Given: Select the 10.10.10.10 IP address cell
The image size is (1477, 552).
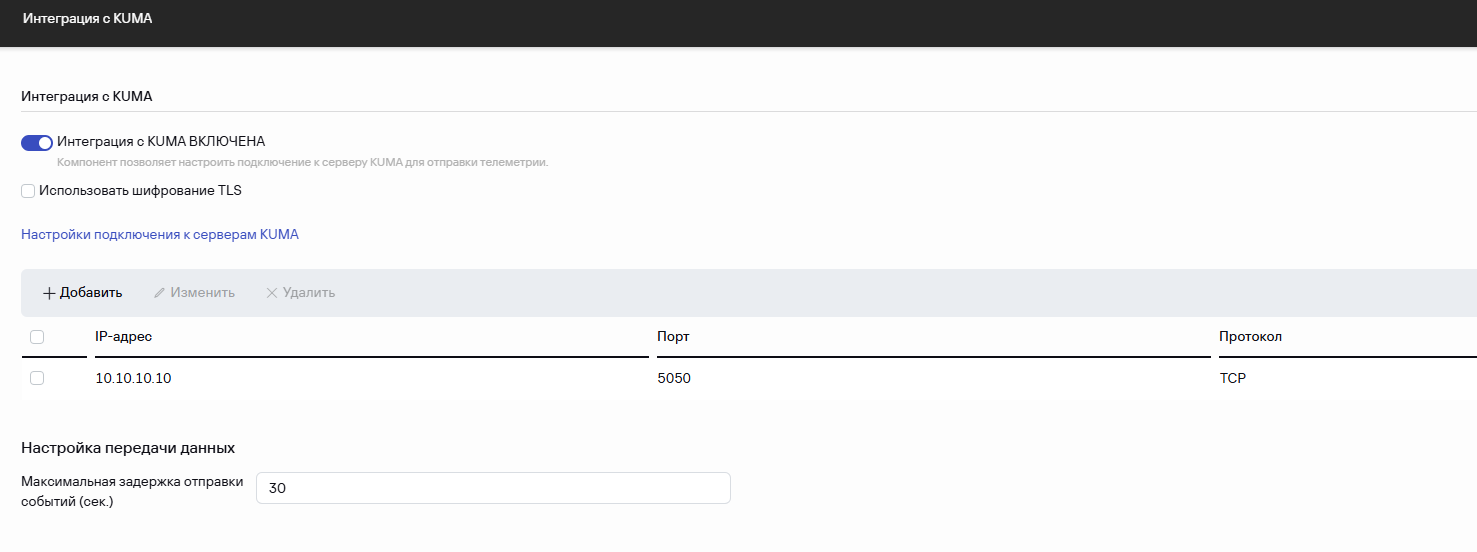Looking at the screenshot, I should click(133, 379).
